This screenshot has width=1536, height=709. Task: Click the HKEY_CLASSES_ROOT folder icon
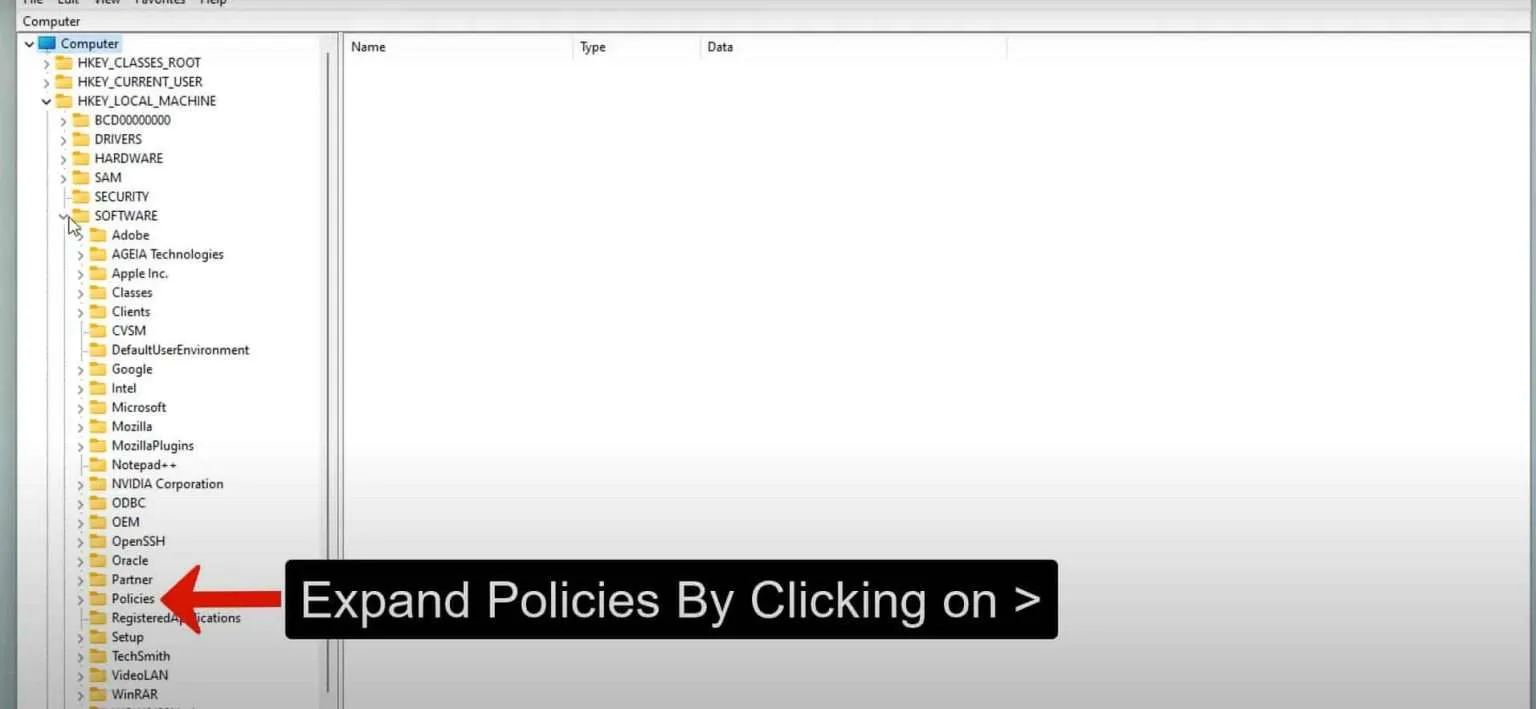coord(64,63)
